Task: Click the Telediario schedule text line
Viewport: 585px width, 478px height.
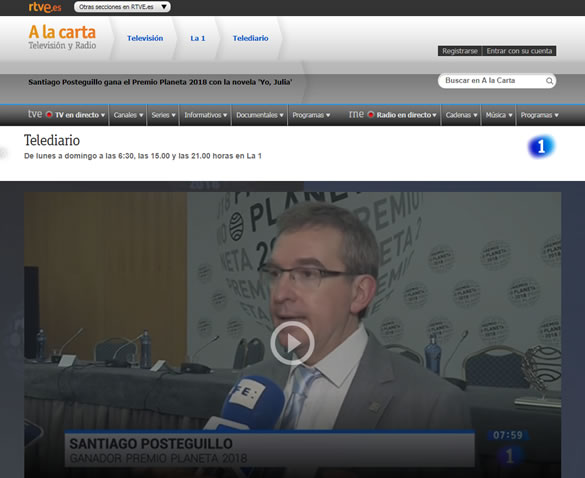Action: (143, 156)
